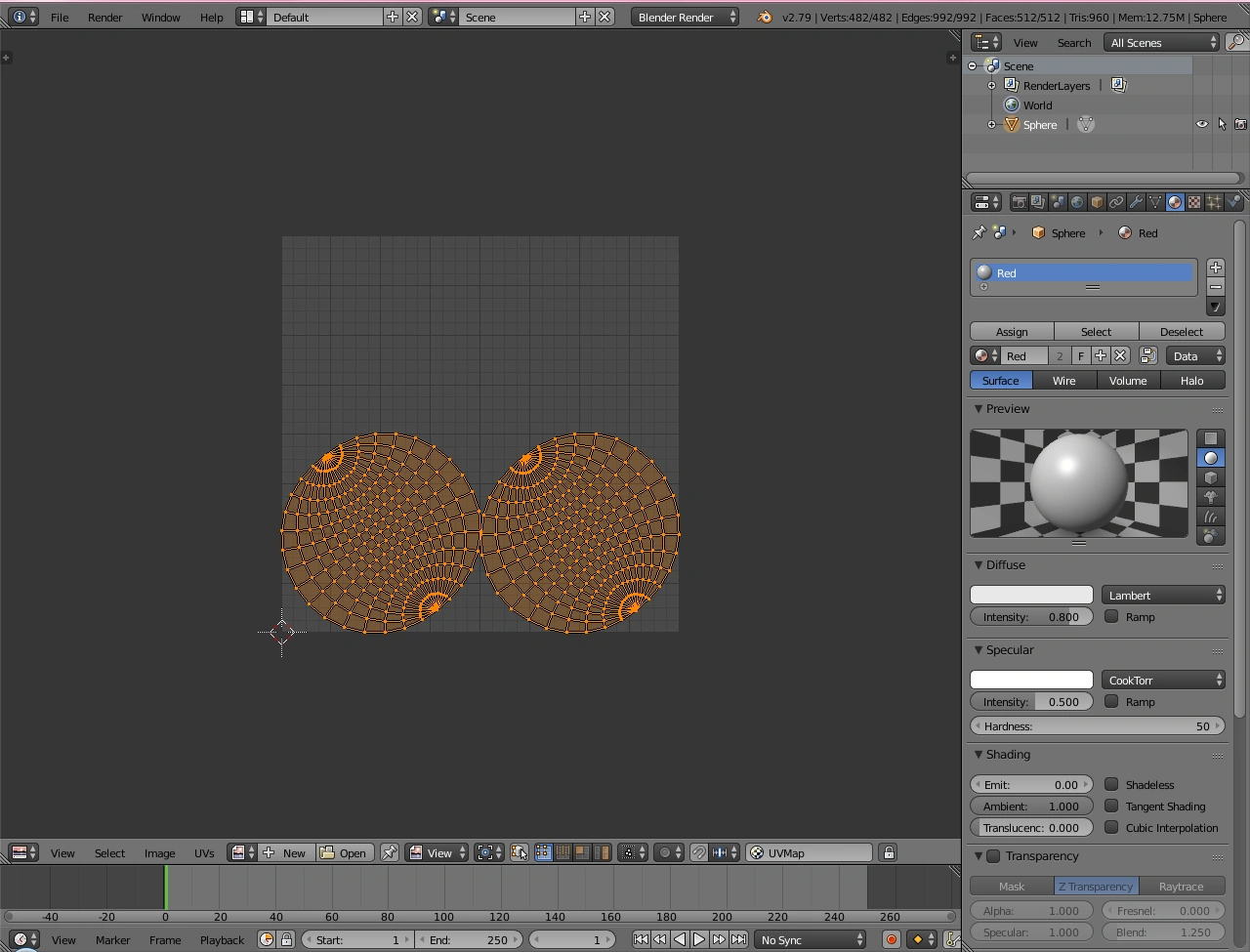Screen dimensions: 1250x952
Task: Open the Particles properties tab icon
Action: point(1214,202)
